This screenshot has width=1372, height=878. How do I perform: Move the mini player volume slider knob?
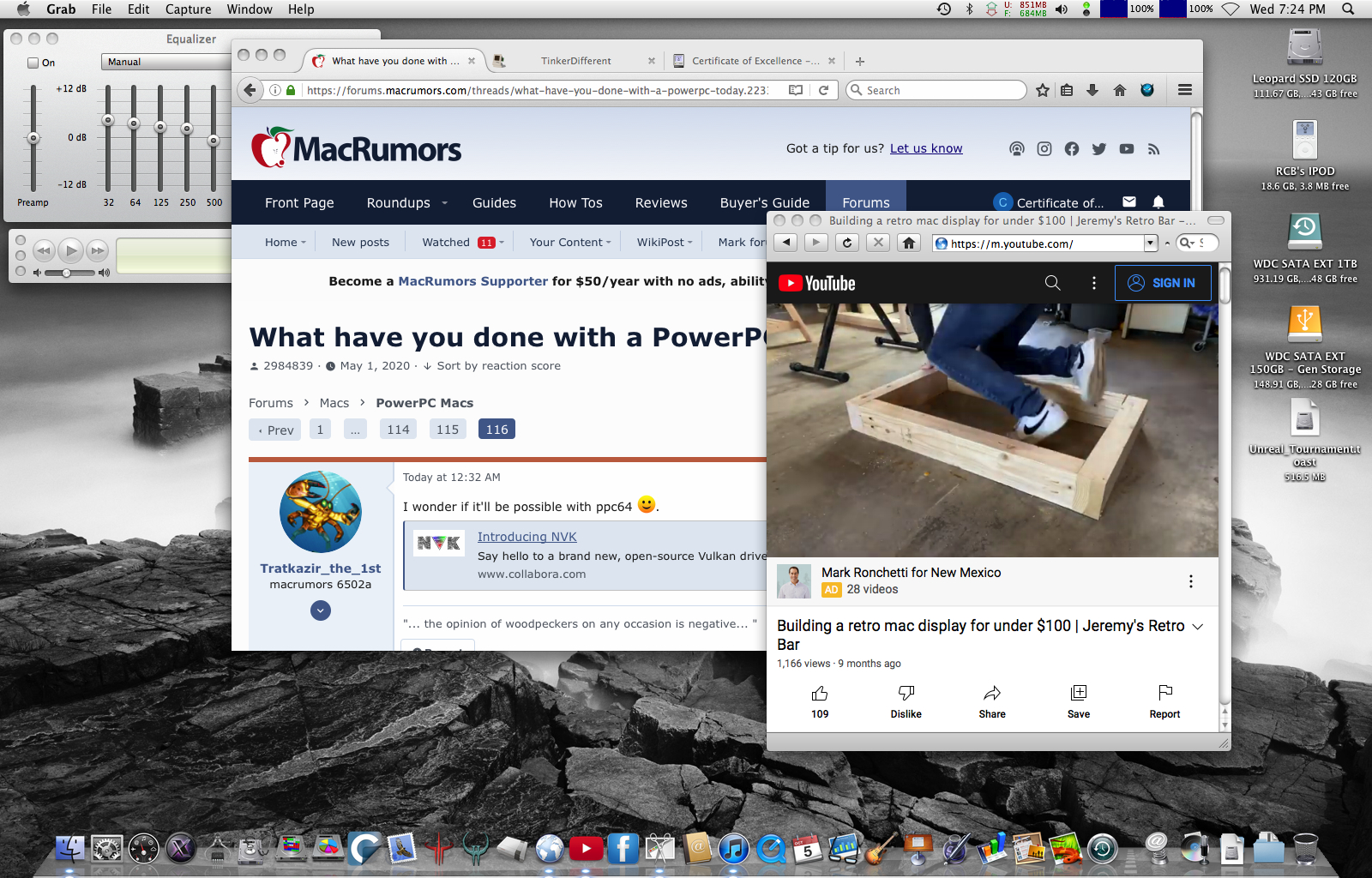click(66, 273)
